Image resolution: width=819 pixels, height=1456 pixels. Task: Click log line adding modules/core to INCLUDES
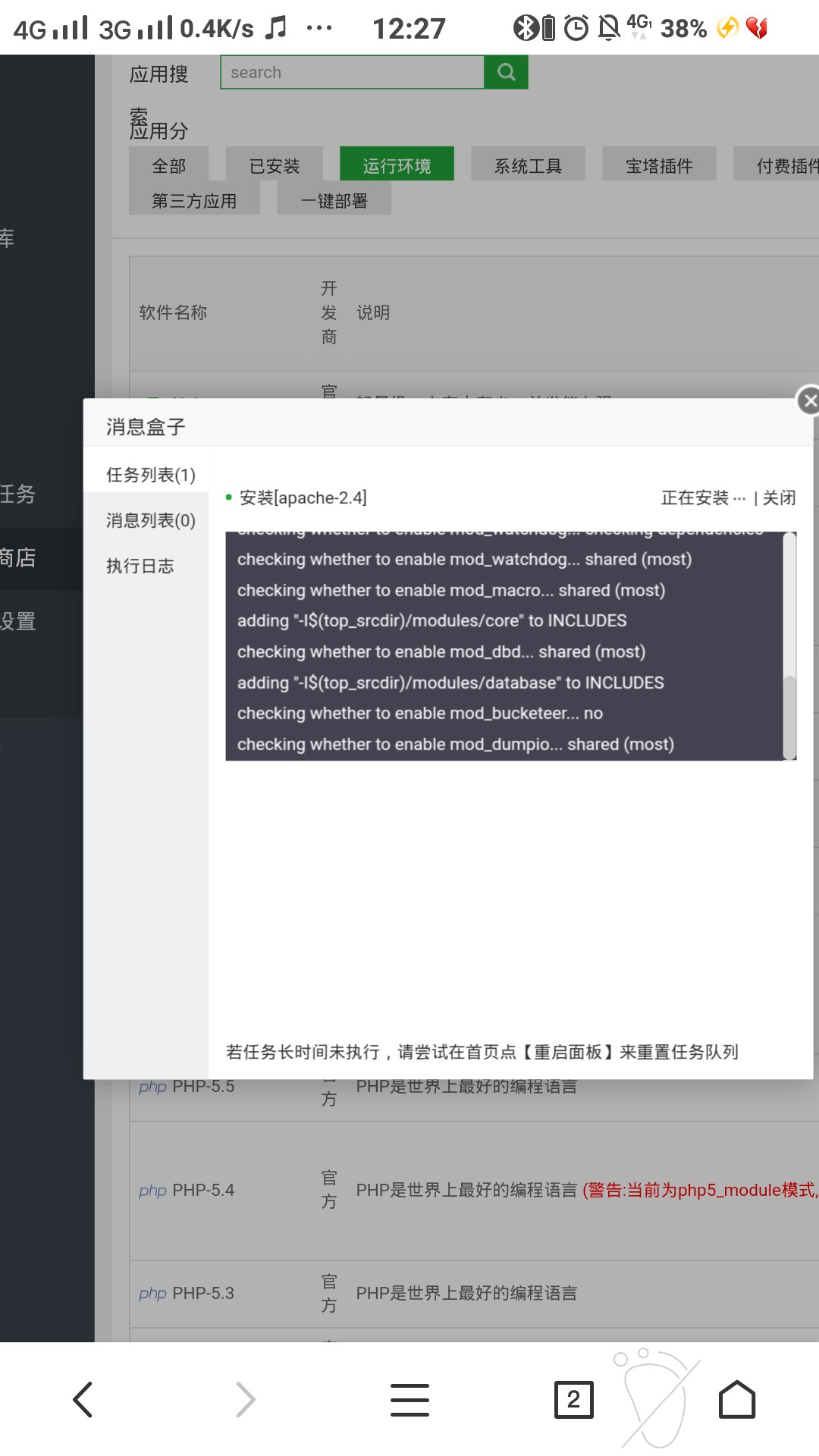coord(432,620)
